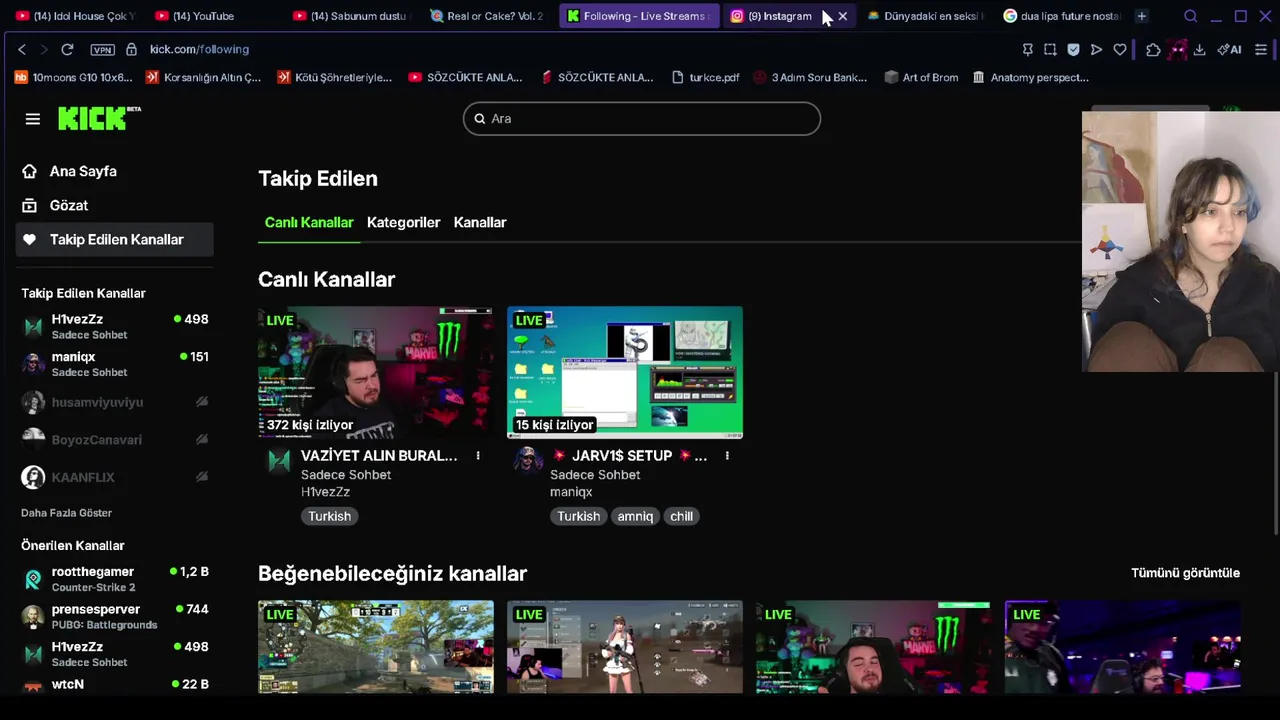1280x720 pixels.
Task: Click H1vezZz avatar beside stream title
Action: [x=279, y=459]
